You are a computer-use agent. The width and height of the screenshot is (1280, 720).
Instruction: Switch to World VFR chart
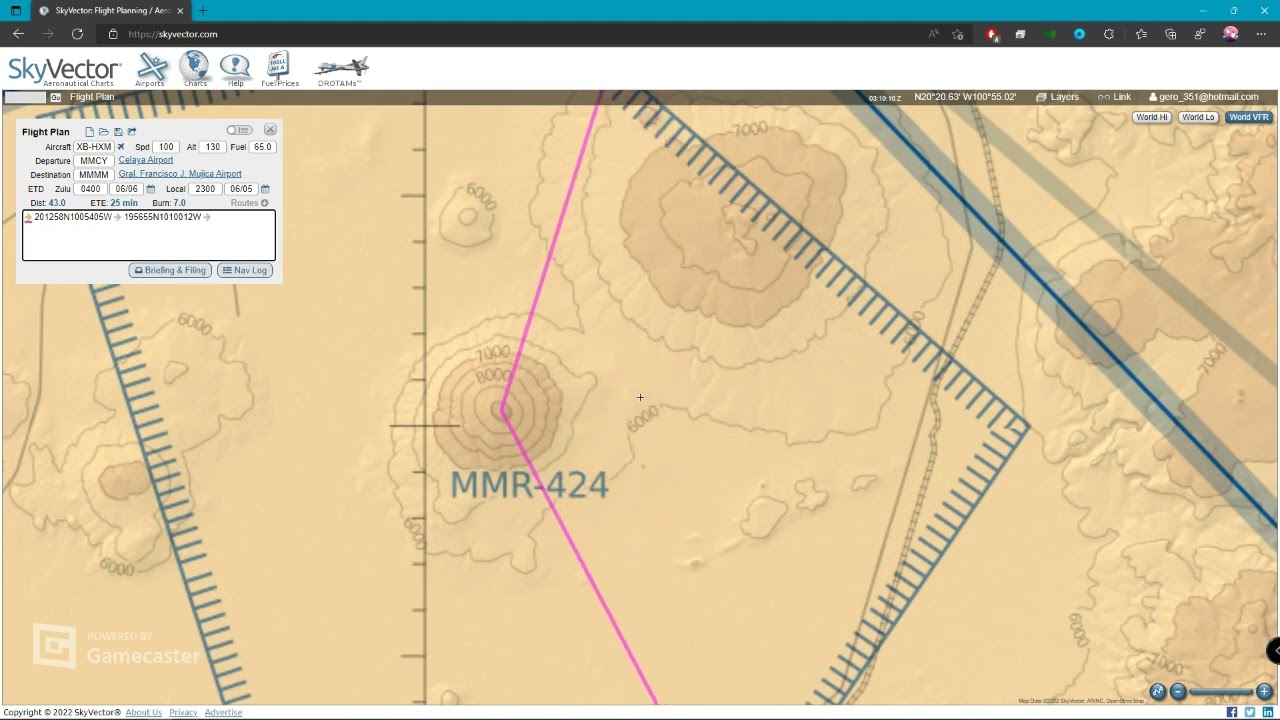1248,117
